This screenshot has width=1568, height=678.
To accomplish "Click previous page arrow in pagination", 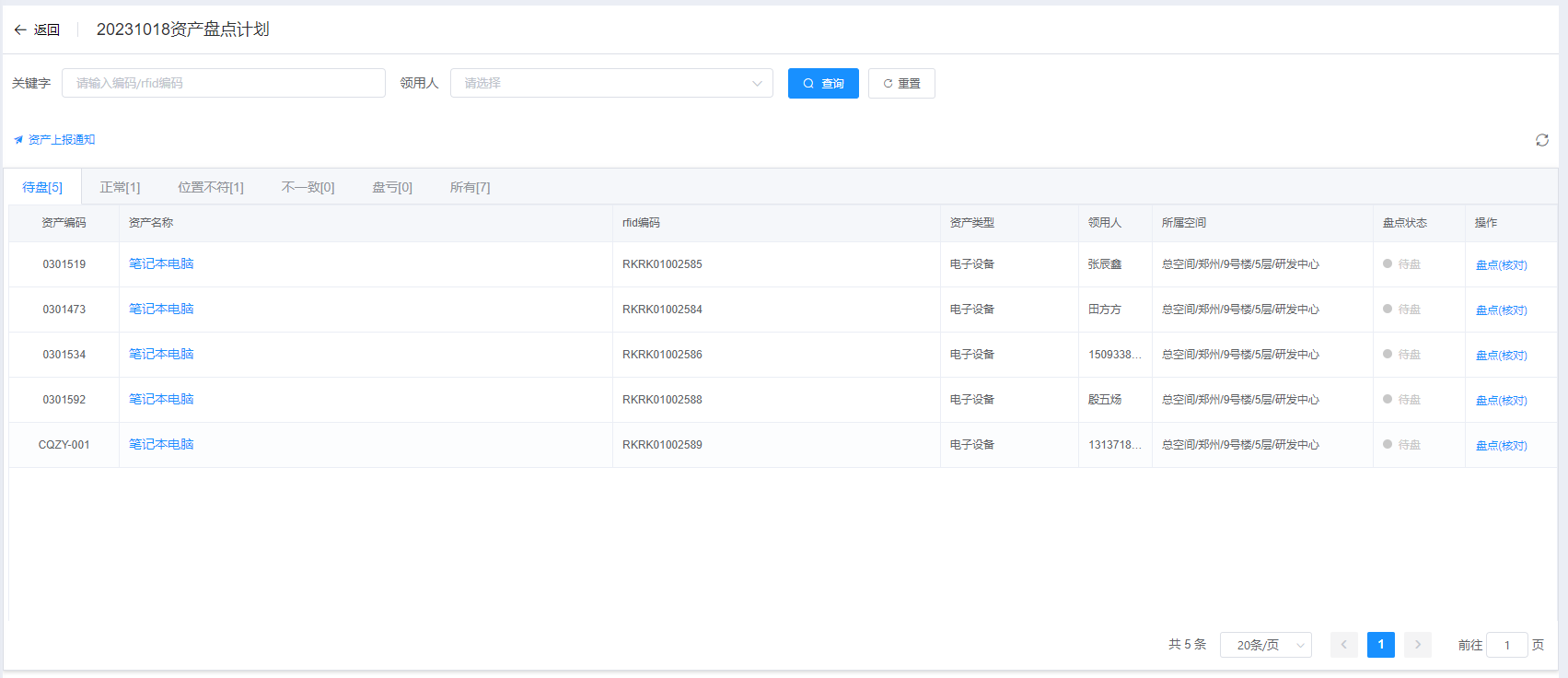I will 1343,645.
